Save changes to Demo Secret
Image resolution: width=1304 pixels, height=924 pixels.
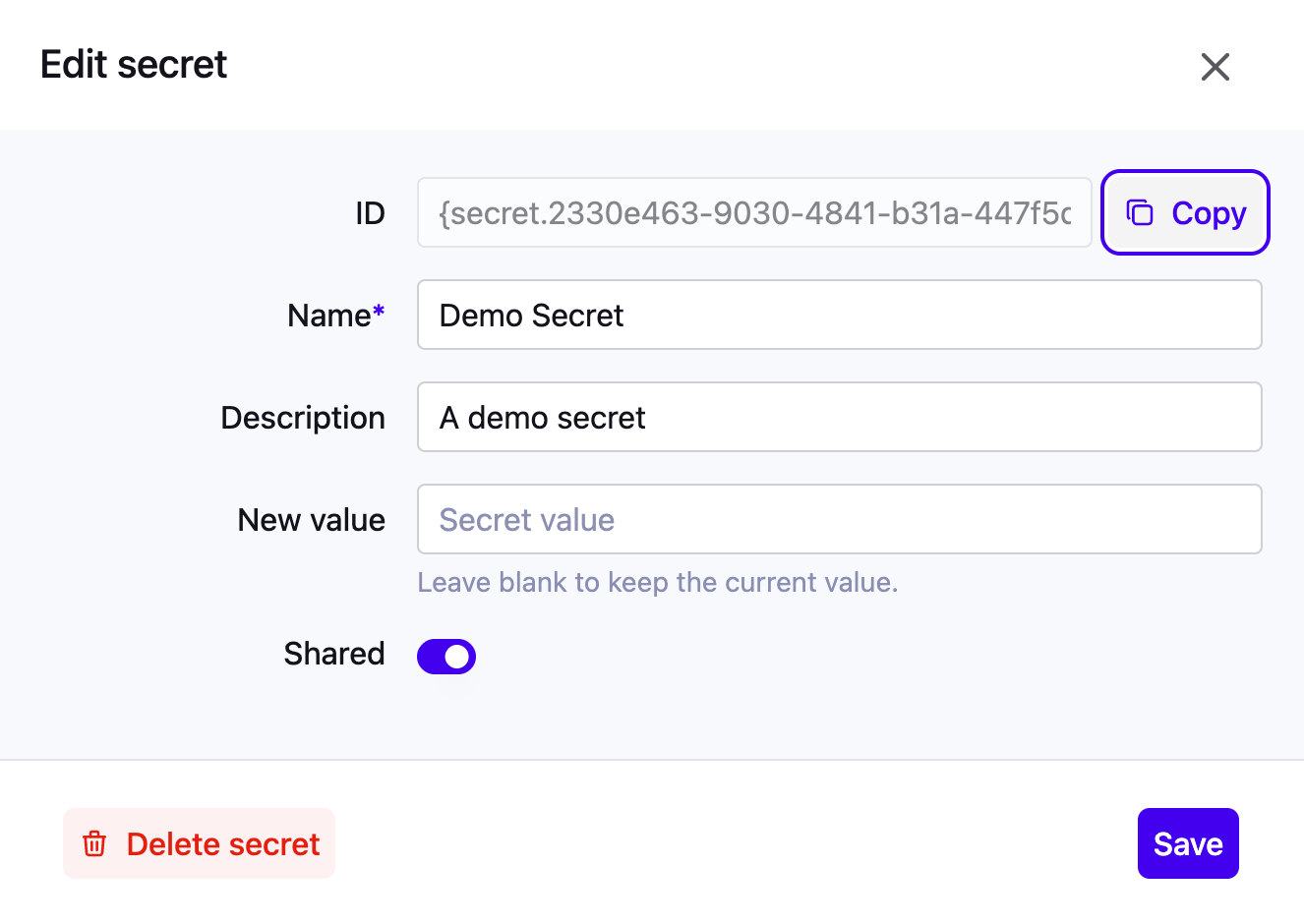click(1187, 843)
